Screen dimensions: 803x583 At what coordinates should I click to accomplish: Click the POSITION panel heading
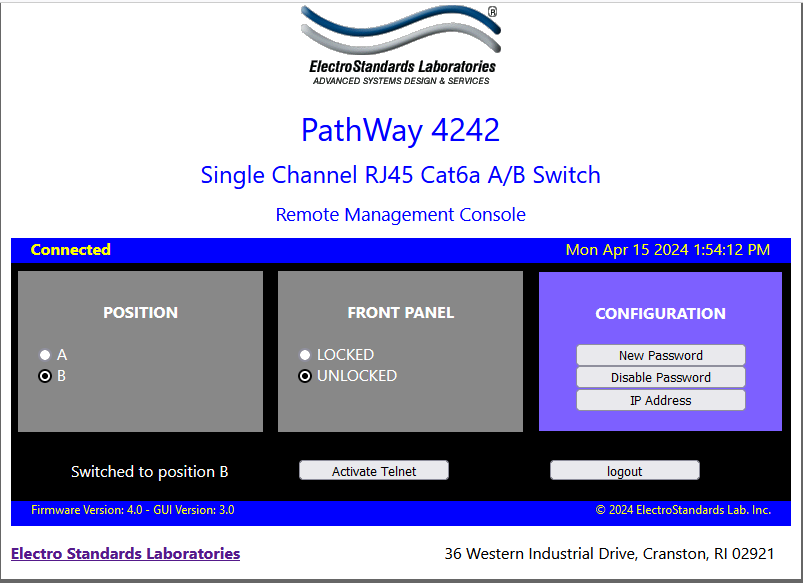(x=140, y=313)
